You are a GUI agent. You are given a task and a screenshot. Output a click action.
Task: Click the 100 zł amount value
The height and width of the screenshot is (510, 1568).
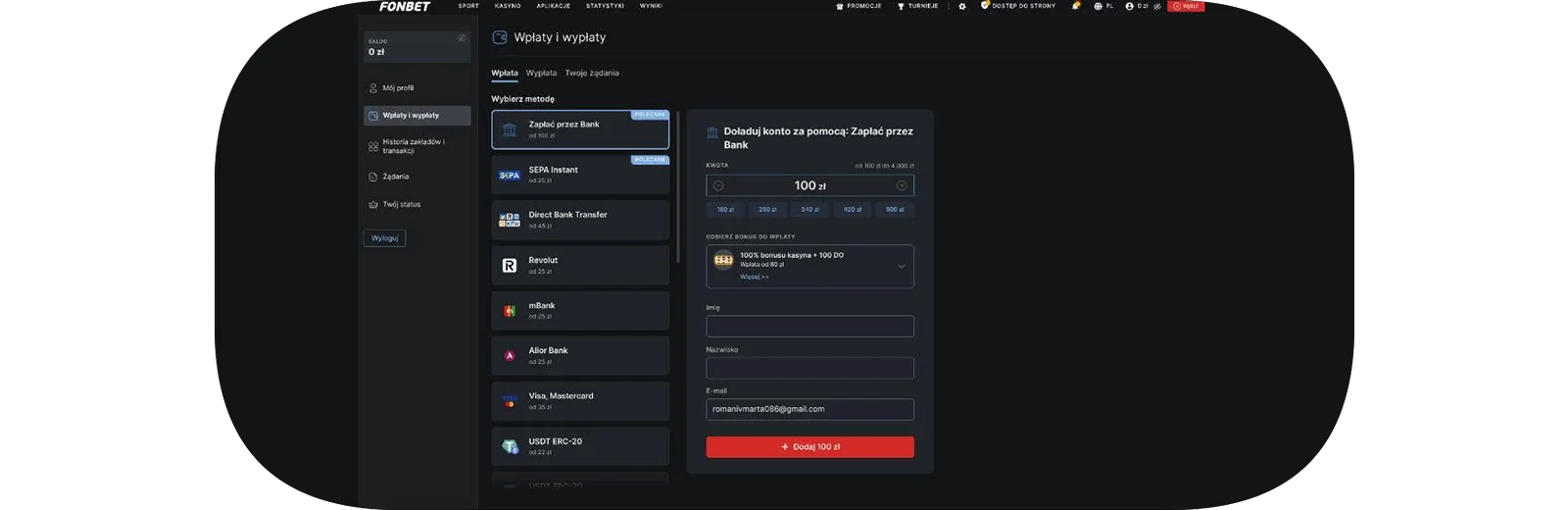coord(809,185)
